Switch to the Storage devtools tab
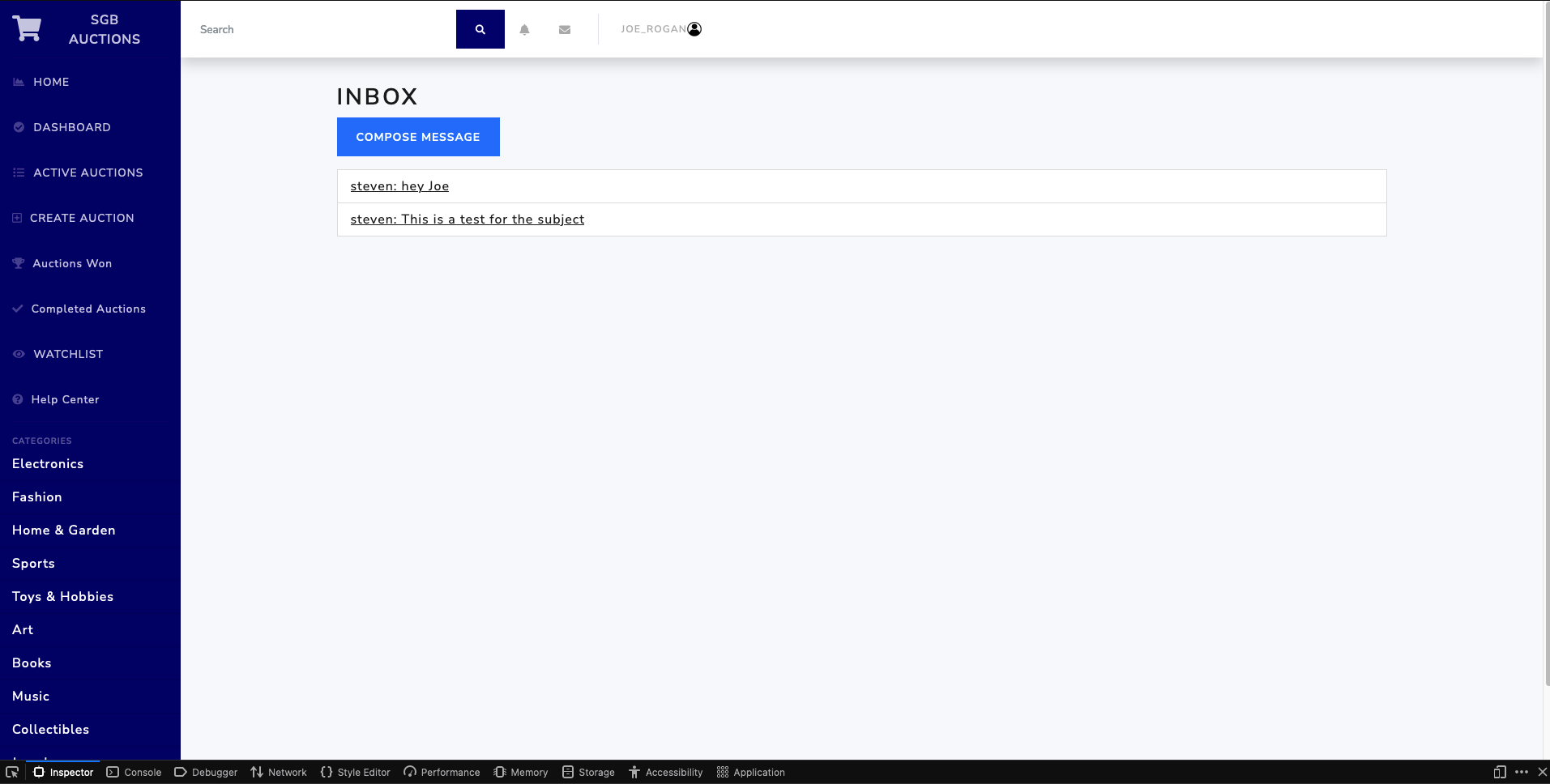The image size is (1550, 784). pos(589,772)
